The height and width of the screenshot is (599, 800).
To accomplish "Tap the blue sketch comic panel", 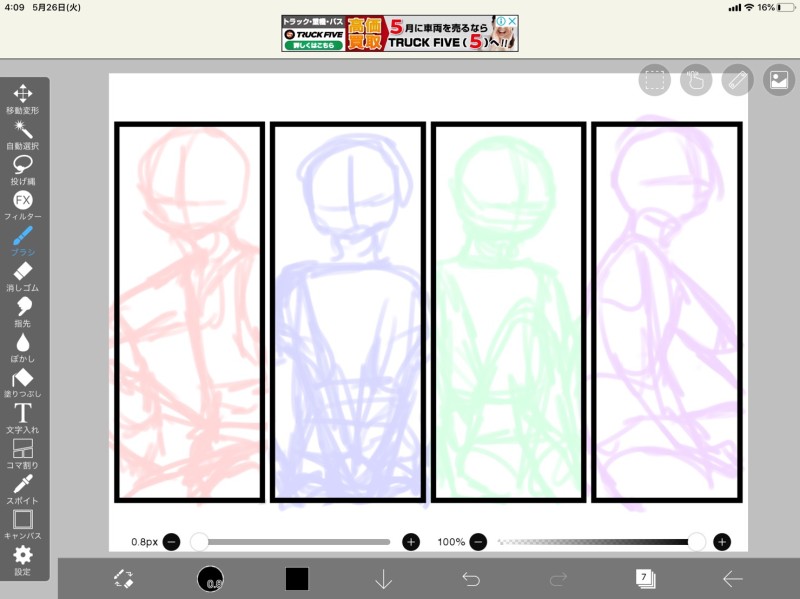I will (x=348, y=312).
